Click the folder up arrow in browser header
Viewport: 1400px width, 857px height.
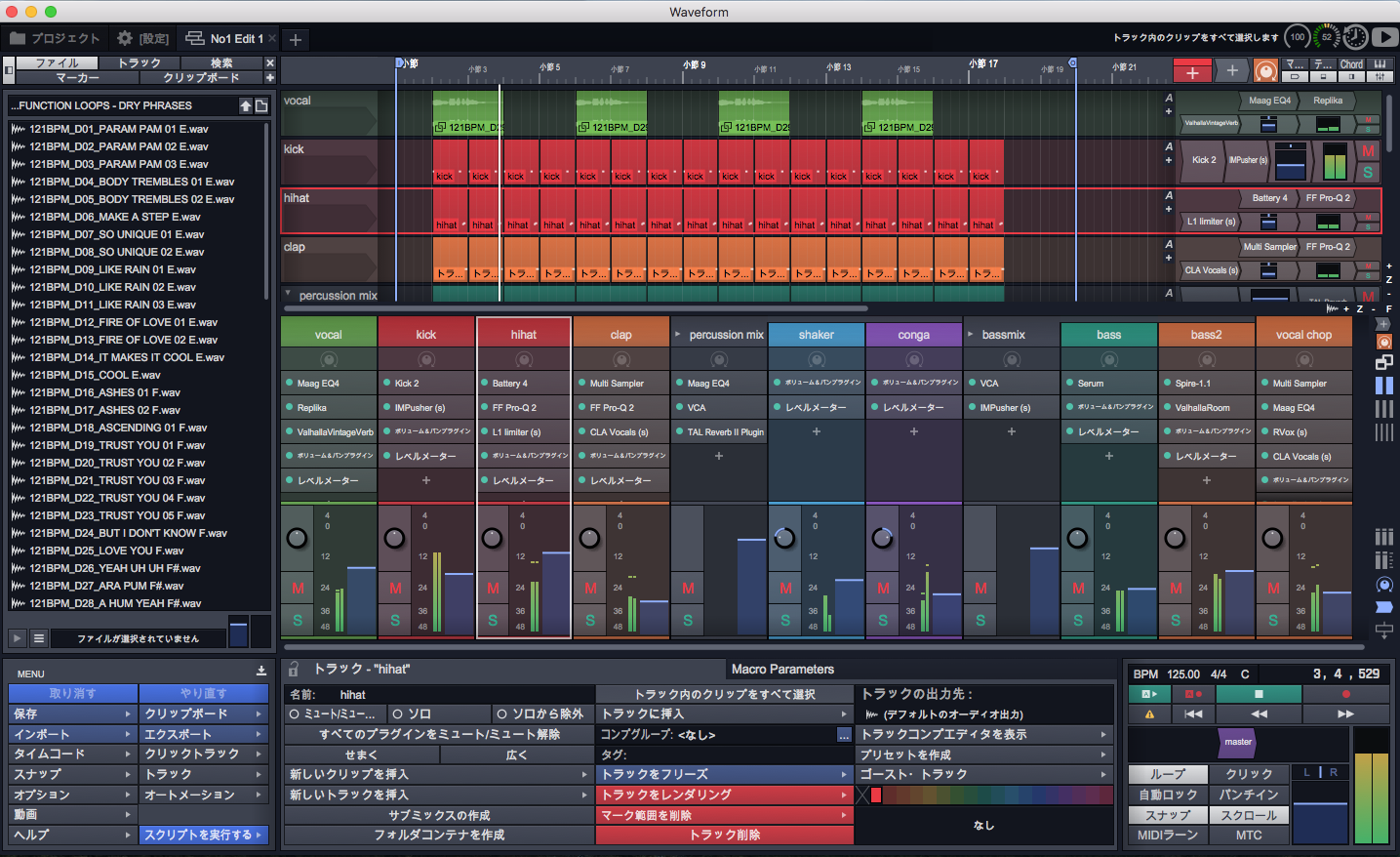click(x=246, y=105)
